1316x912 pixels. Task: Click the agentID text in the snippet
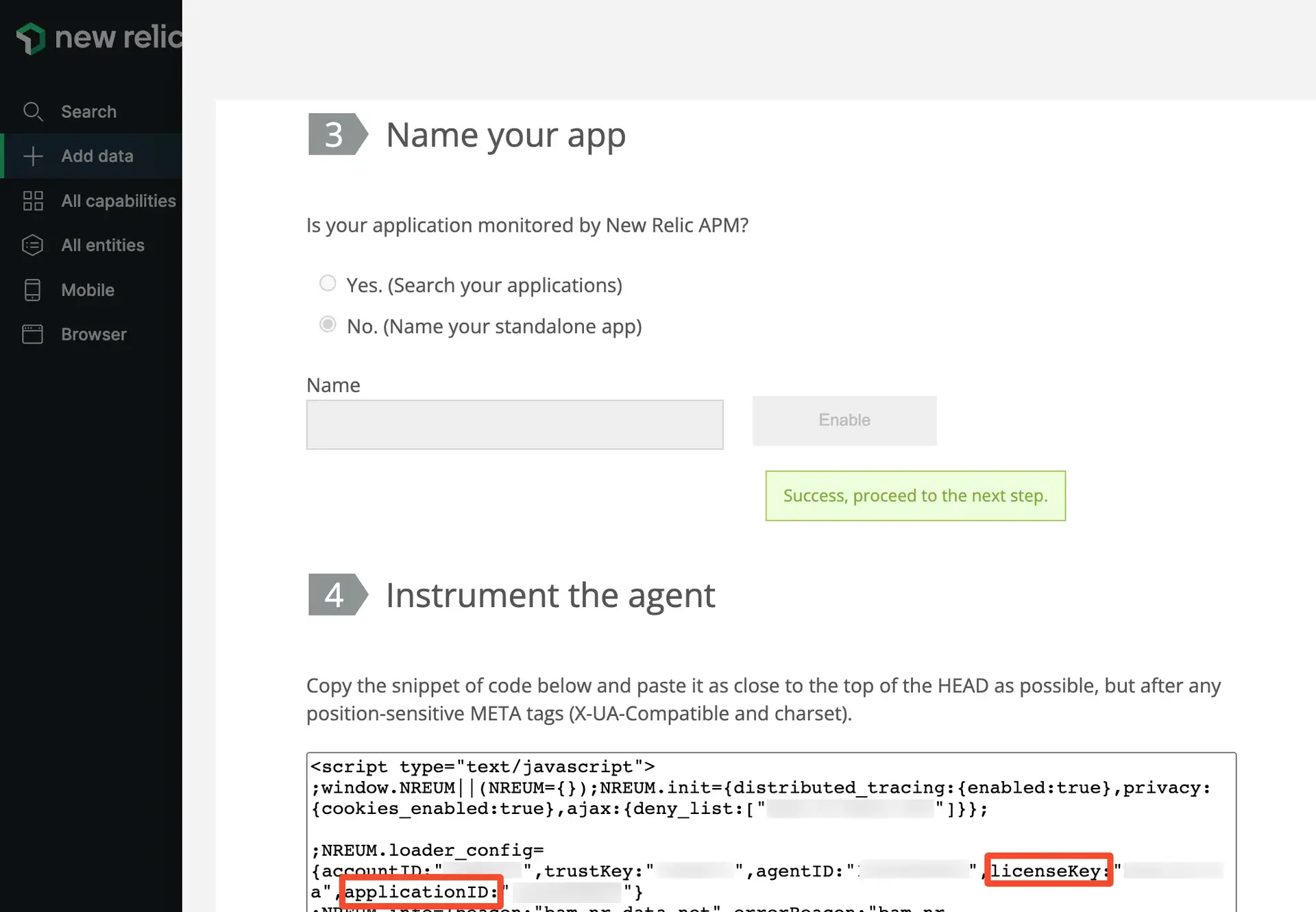(x=799, y=872)
